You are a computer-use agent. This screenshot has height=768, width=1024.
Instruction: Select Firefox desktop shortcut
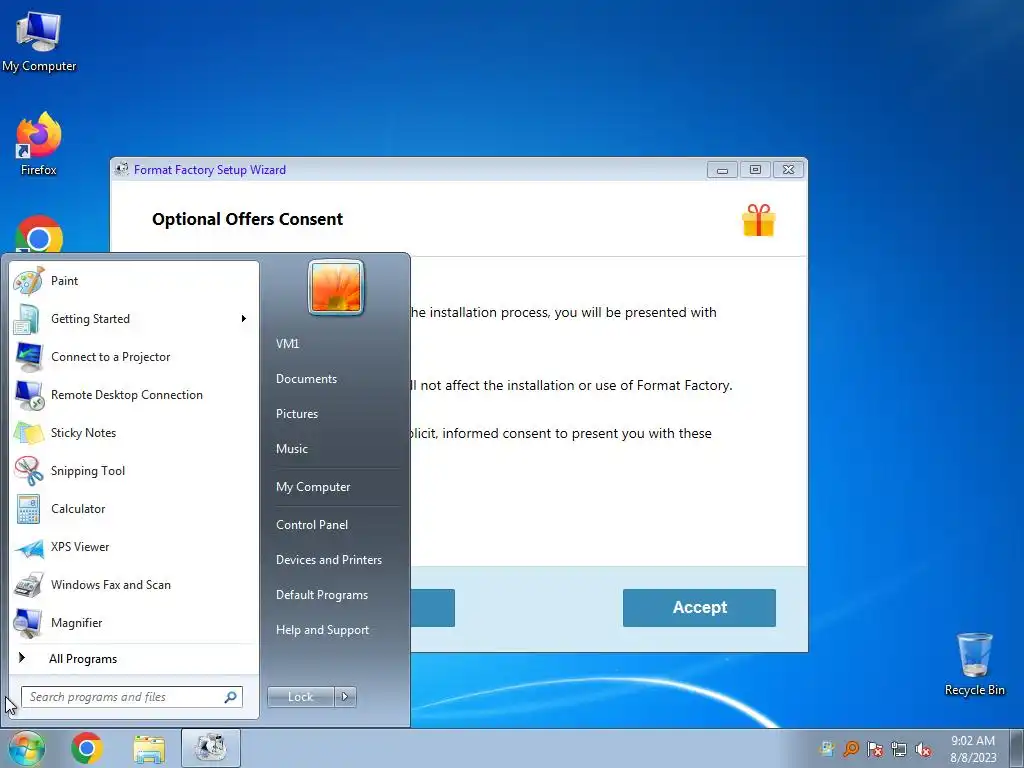point(39,144)
